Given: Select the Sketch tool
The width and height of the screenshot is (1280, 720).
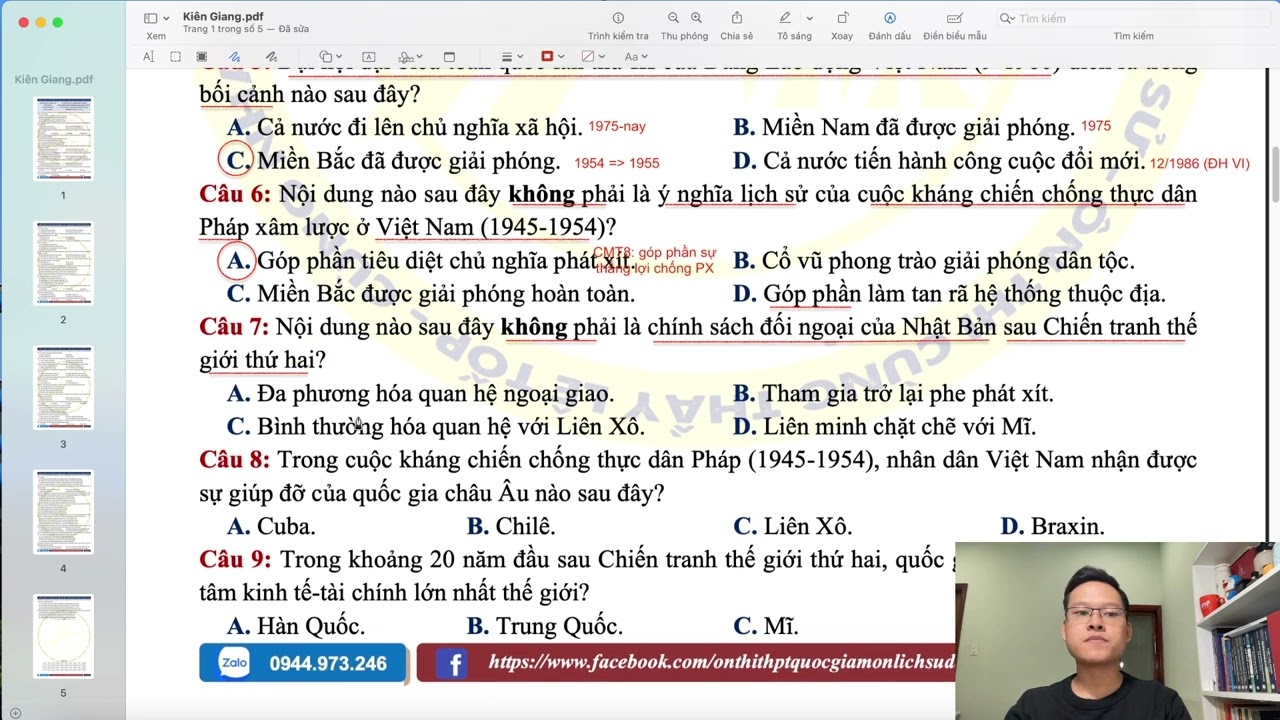Looking at the screenshot, I should (x=234, y=57).
